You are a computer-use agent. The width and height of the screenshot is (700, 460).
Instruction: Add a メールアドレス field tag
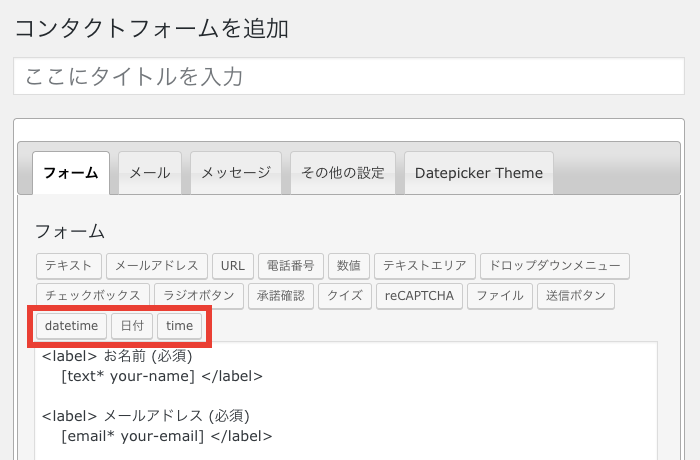157,266
